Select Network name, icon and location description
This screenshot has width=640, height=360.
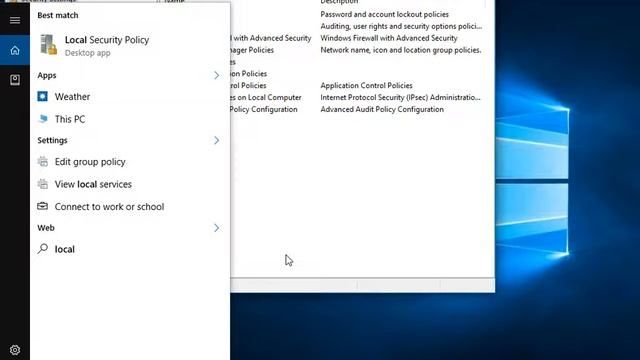tap(401, 50)
